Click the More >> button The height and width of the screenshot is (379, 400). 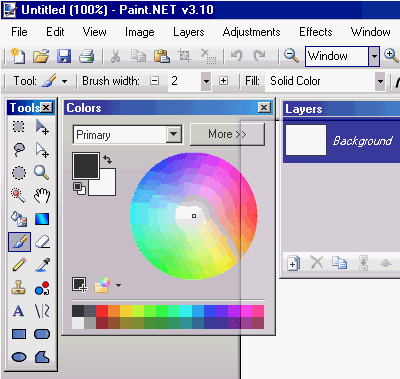(227, 134)
